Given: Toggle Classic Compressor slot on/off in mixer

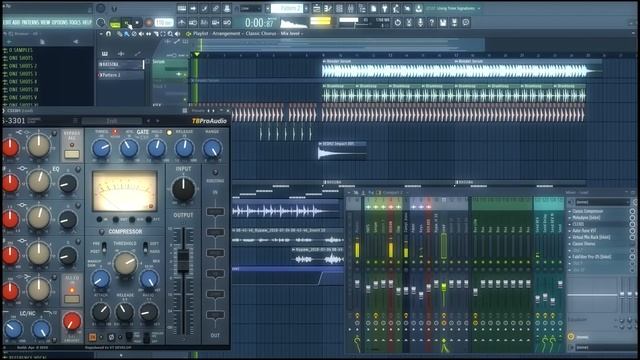Looking at the screenshot, I should [x=632, y=211].
